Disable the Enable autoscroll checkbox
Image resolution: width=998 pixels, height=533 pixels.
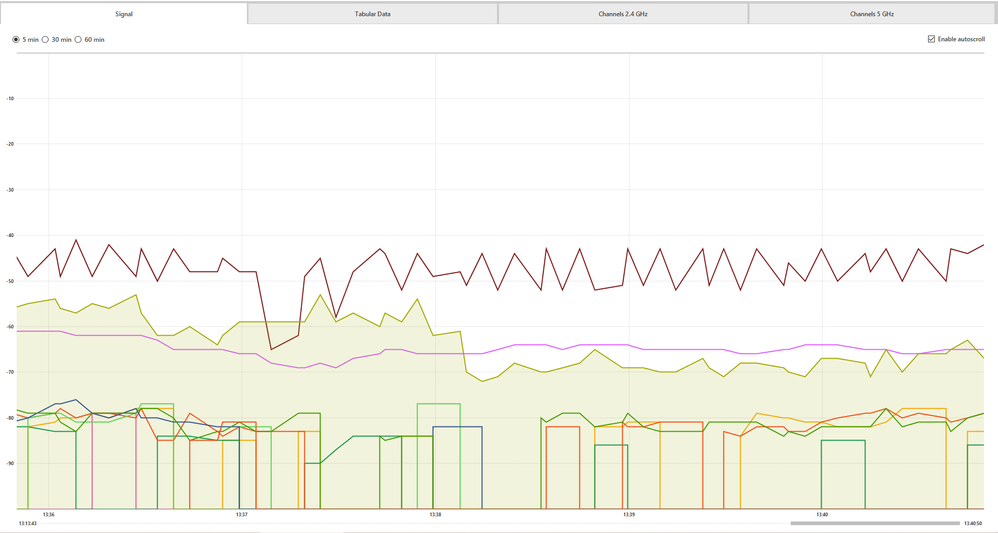932,40
